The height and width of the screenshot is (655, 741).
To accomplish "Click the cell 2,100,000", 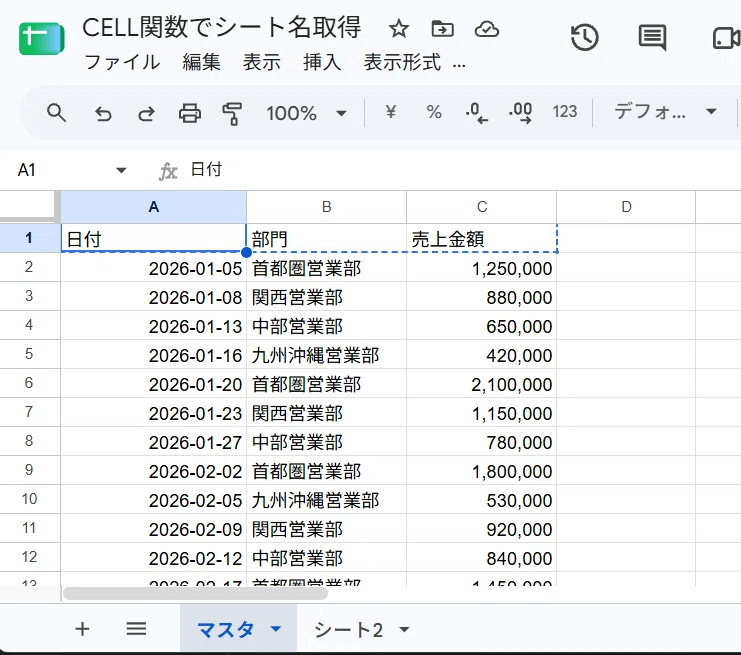I will [x=482, y=384].
